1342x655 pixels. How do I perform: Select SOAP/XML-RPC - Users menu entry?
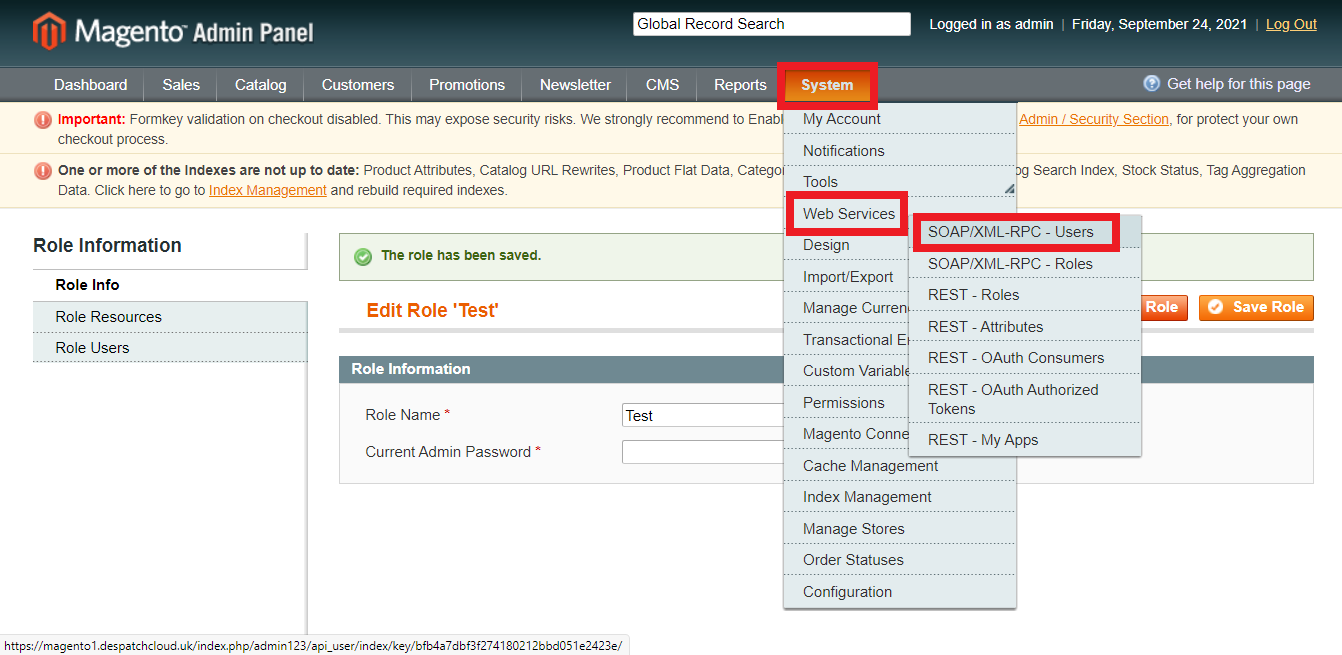(x=1010, y=232)
